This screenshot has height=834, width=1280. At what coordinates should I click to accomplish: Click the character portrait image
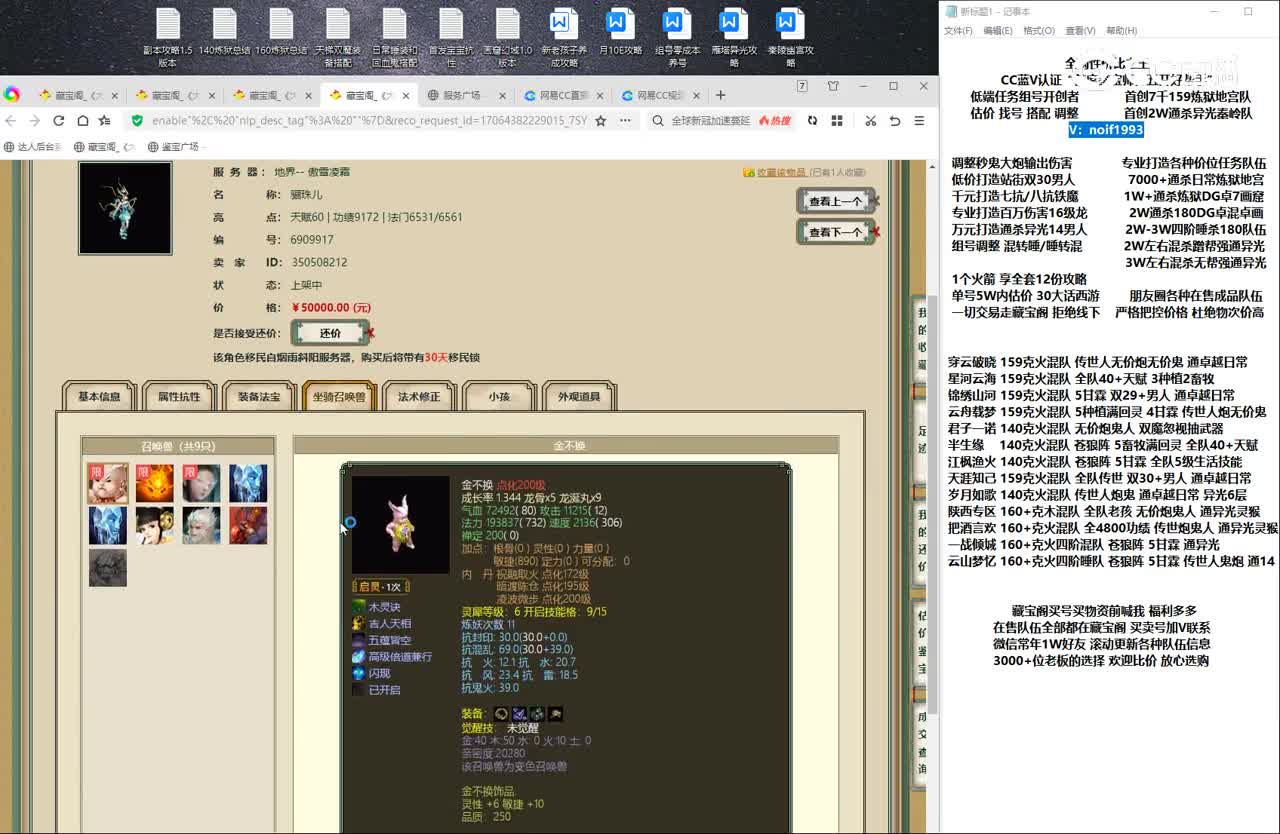[x=125, y=208]
